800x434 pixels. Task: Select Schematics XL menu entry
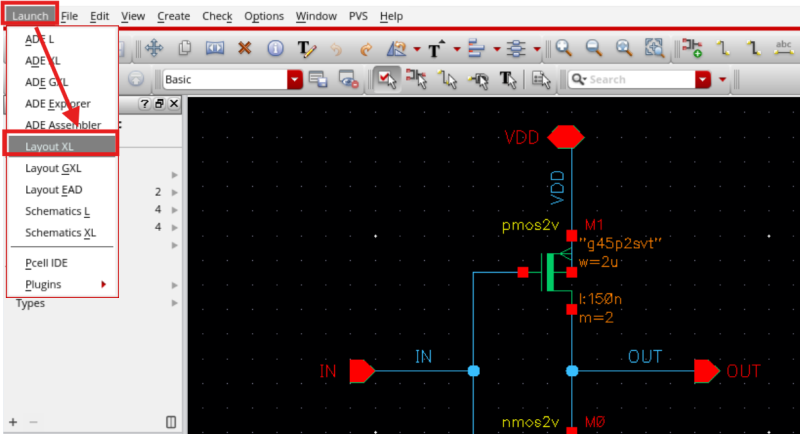[62, 233]
